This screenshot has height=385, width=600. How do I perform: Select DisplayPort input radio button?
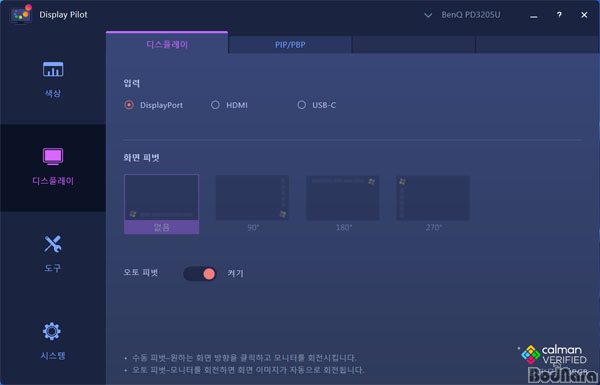tap(129, 105)
